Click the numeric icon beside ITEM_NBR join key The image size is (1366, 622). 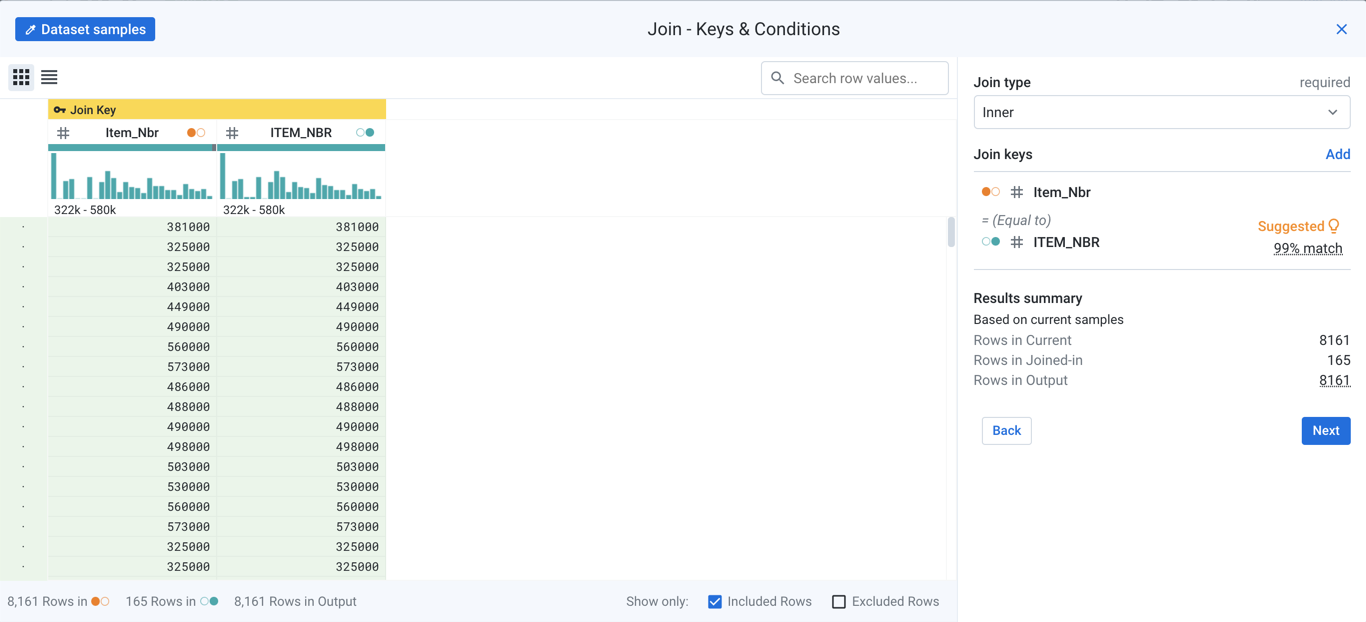1017,241
